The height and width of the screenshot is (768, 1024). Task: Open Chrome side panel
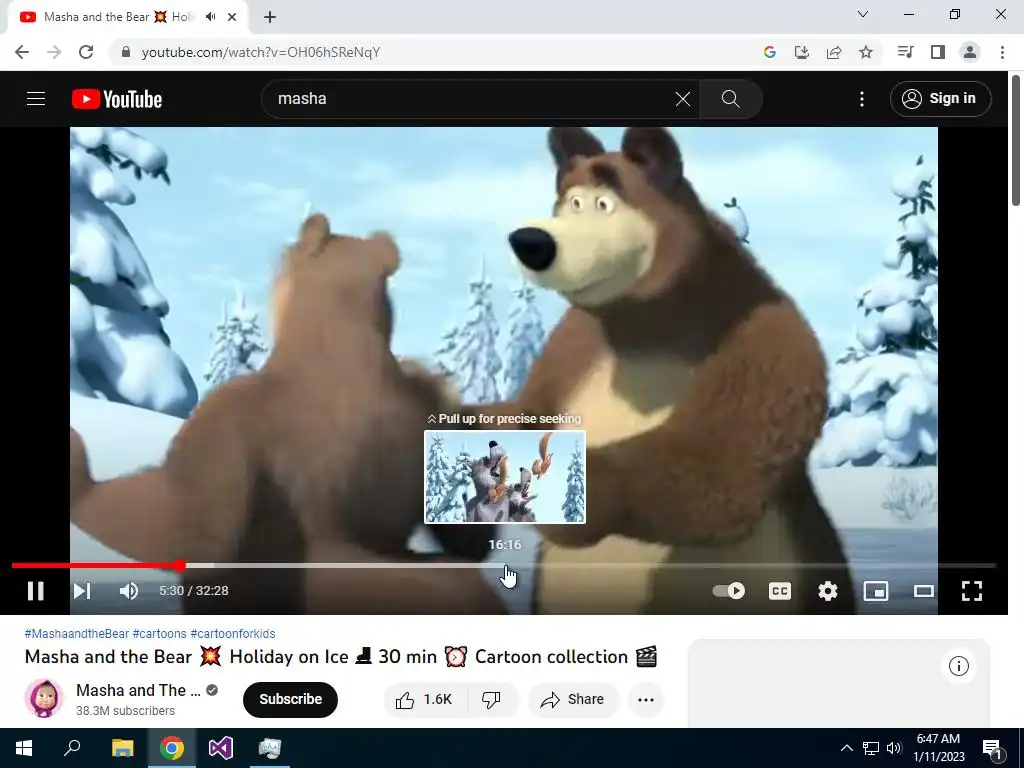tap(938, 52)
